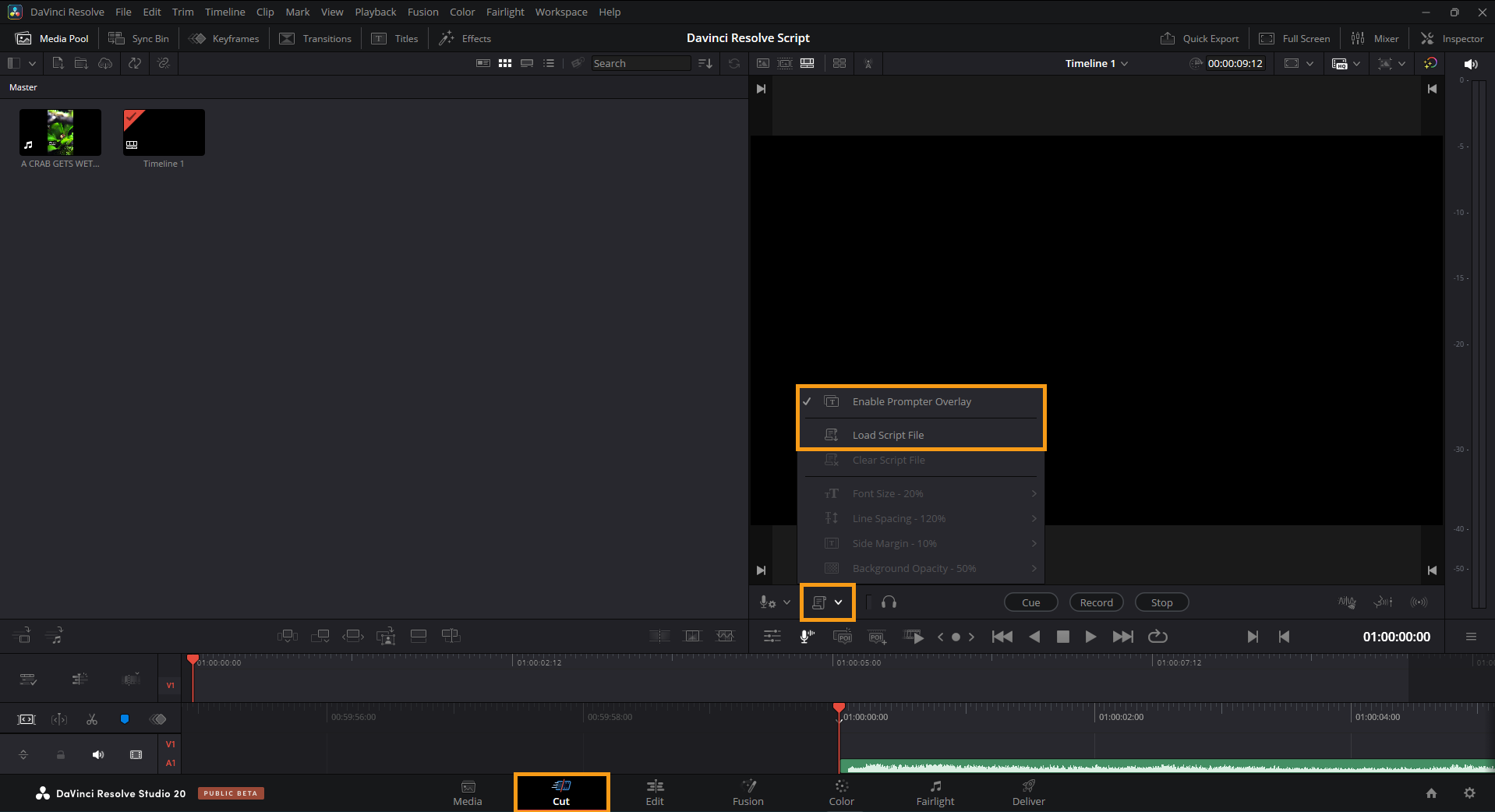Open the viewer options hamburger menu
This screenshot has width=1495, height=812.
[x=1471, y=637]
